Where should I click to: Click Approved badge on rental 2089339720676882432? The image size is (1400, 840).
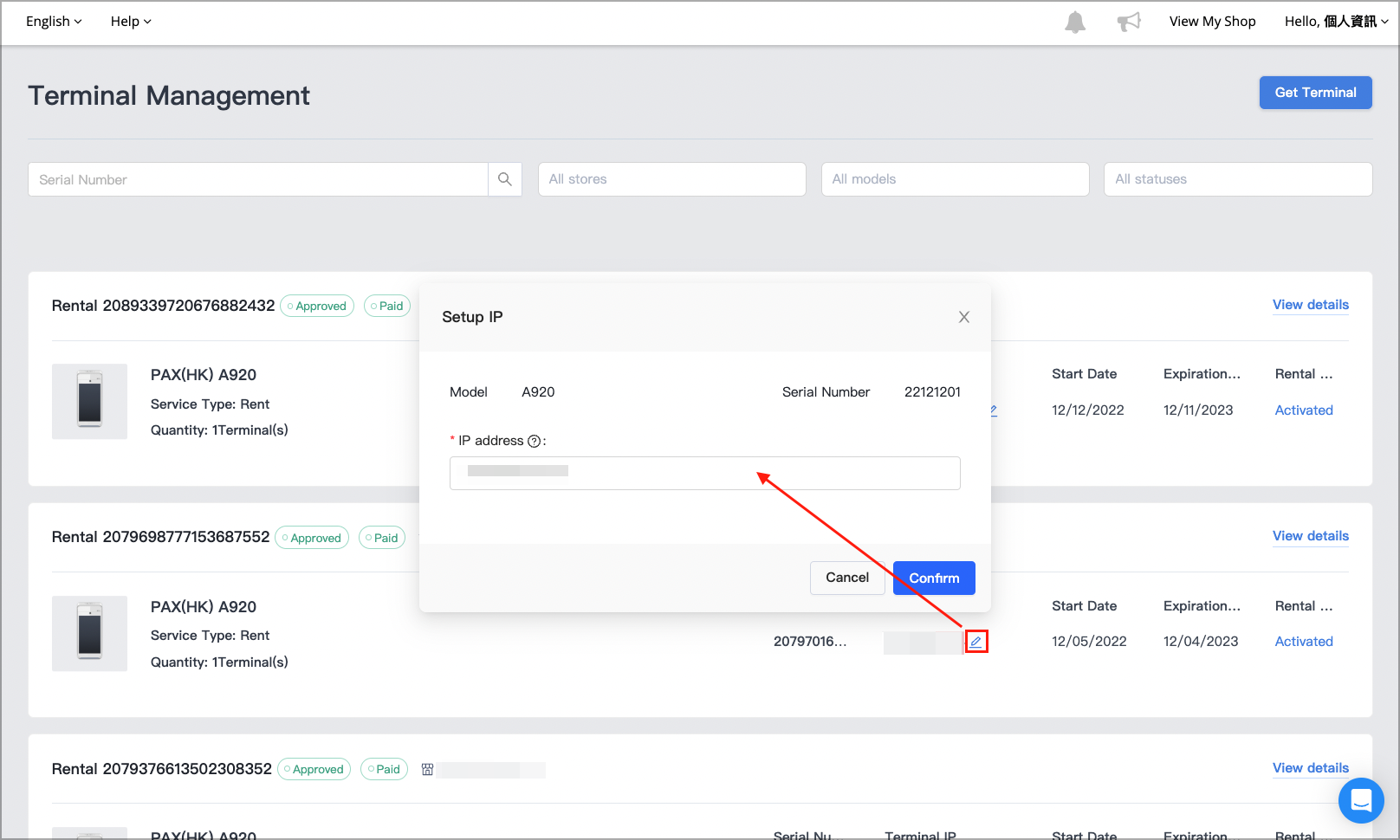point(317,306)
